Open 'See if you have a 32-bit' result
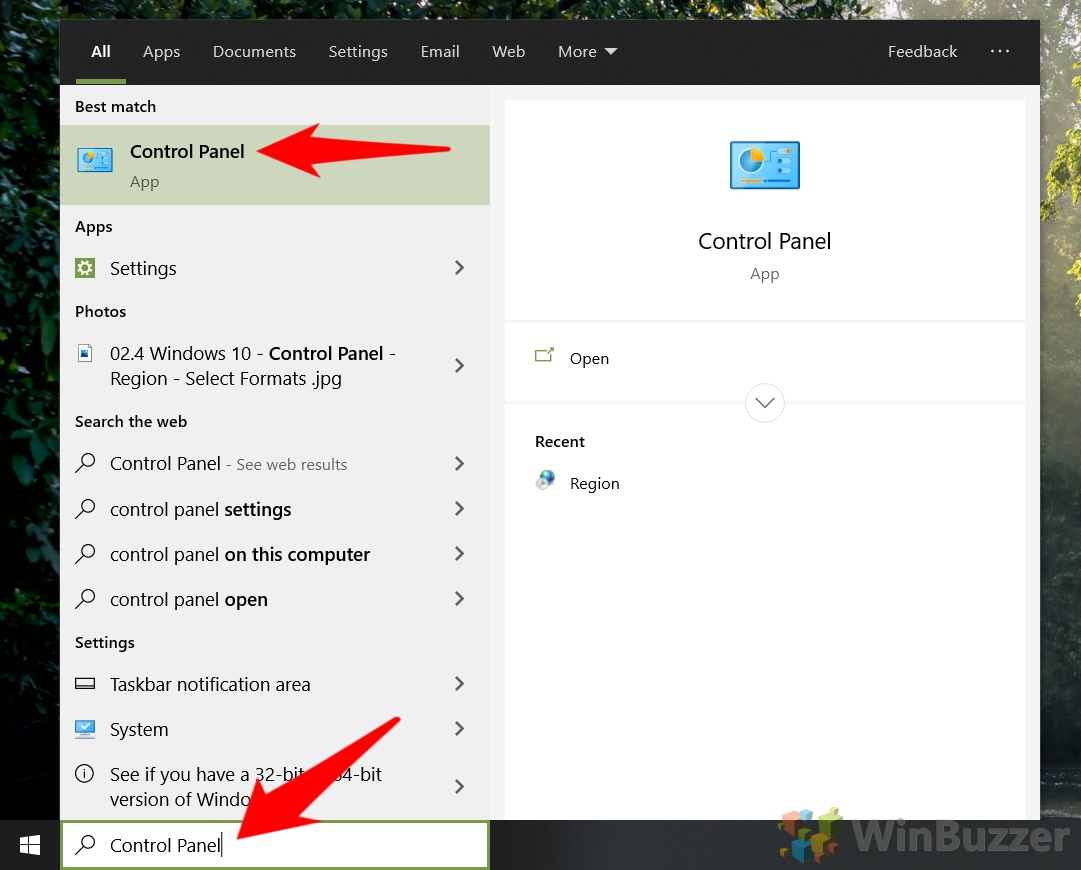The image size is (1081, 870). pyautogui.click(x=245, y=787)
